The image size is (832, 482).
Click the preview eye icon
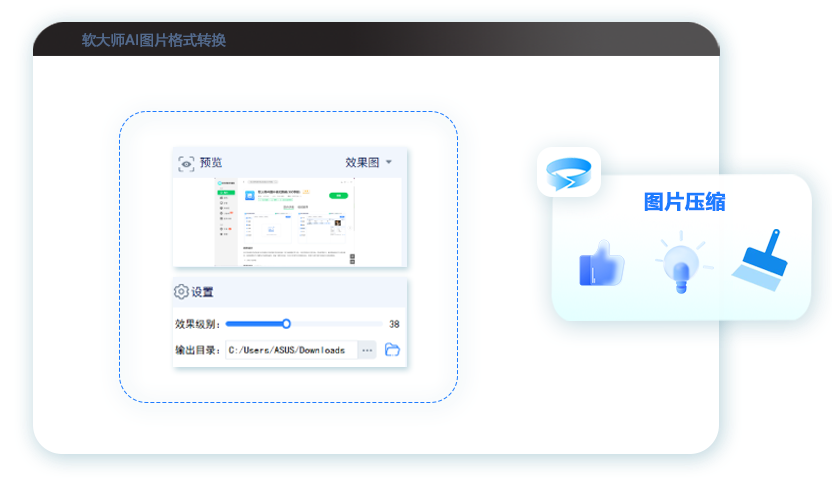pyautogui.click(x=186, y=163)
